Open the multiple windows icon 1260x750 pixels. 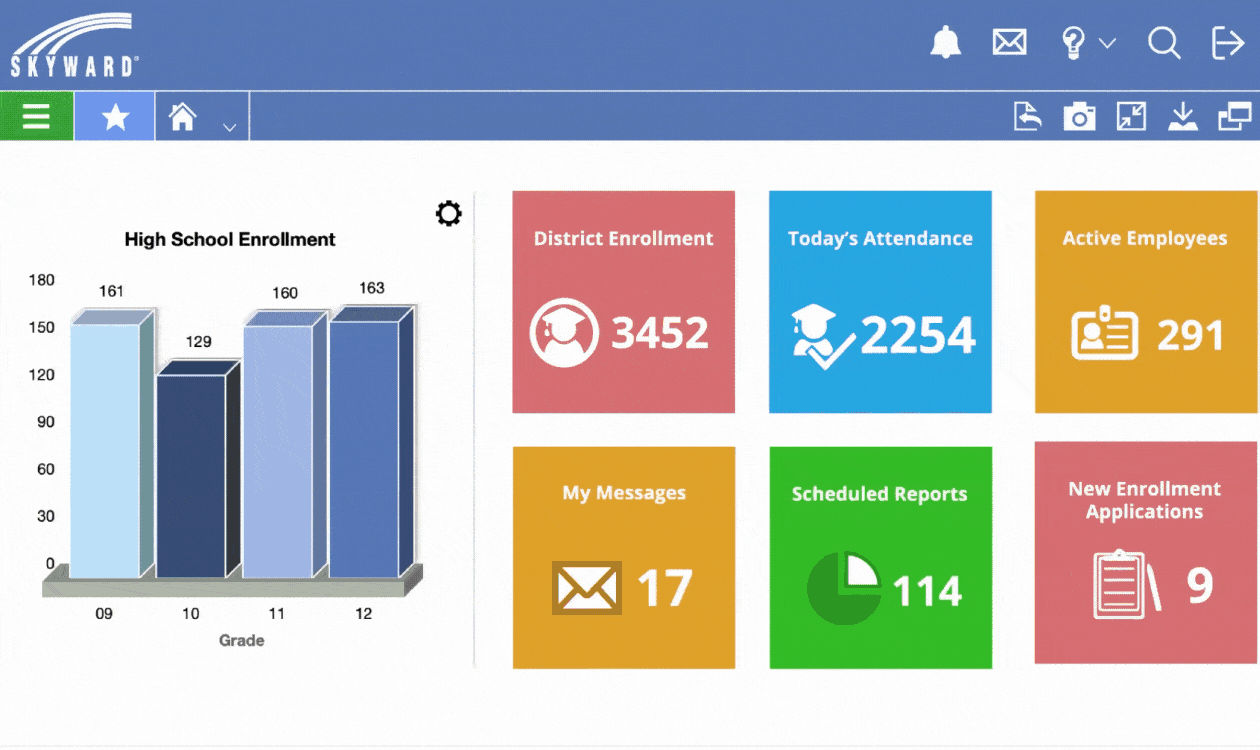(1235, 117)
